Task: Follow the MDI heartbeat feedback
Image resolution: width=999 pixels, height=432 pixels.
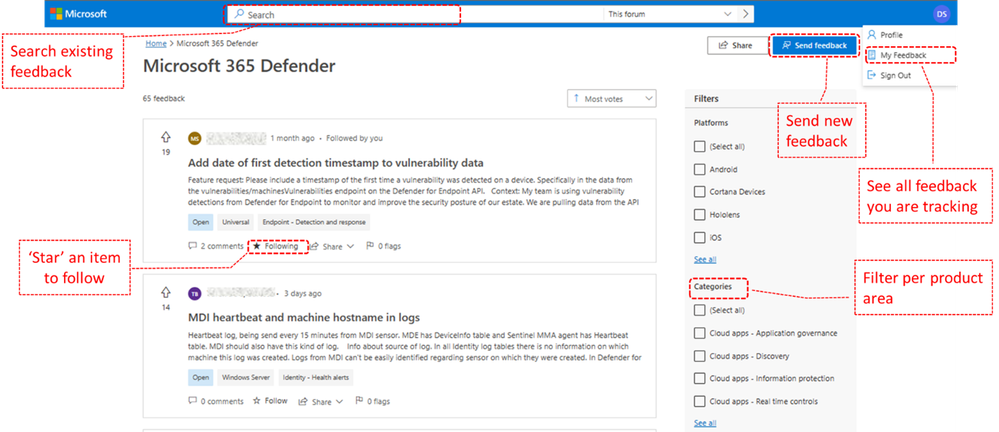Action: tap(270, 401)
